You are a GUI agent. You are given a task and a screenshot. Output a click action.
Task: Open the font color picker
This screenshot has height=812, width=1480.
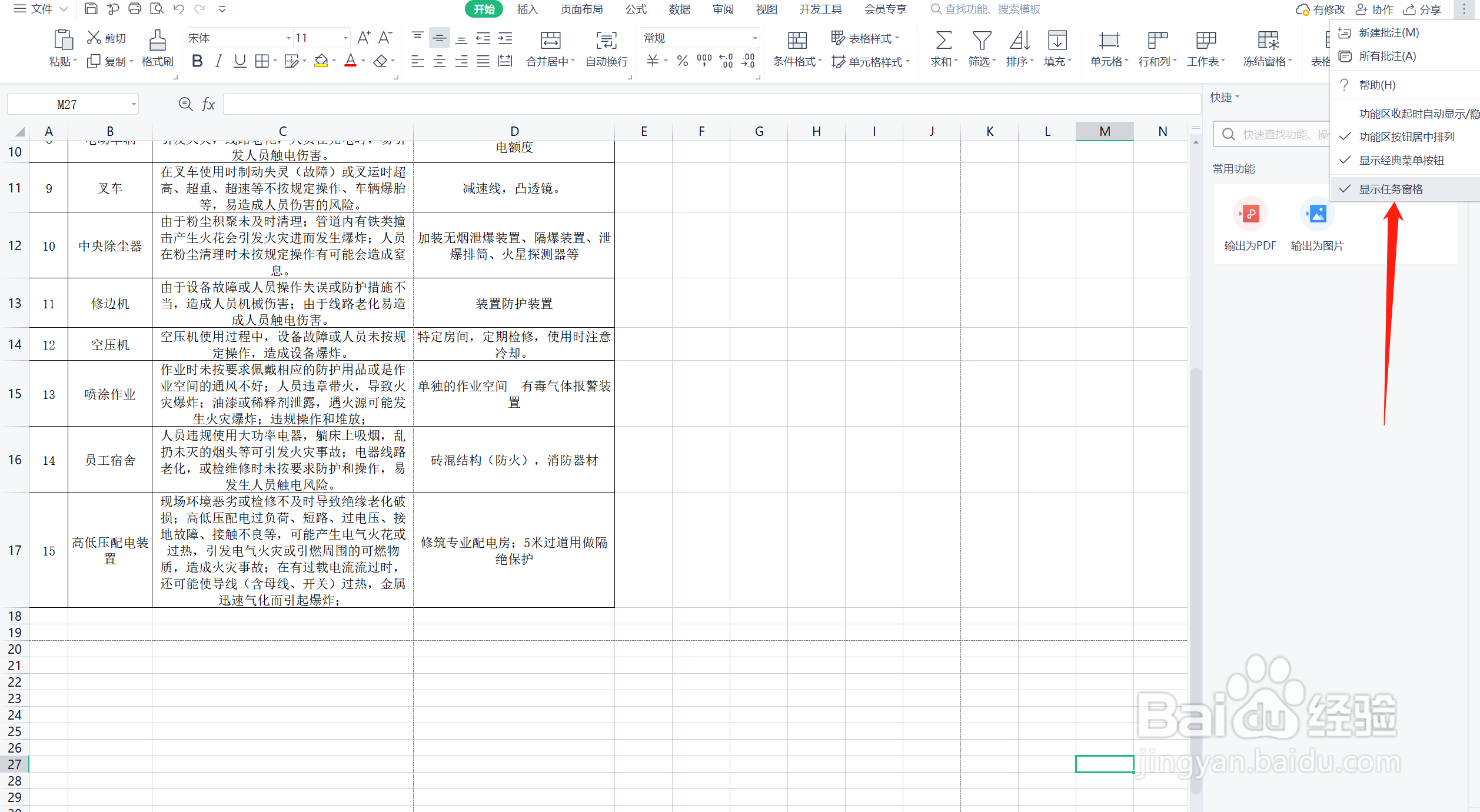coord(362,61)
